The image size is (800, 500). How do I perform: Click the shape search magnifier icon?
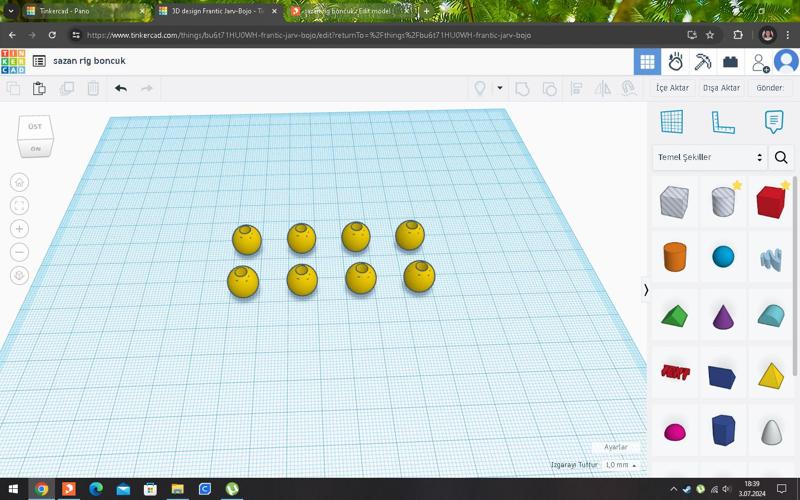coord(781,157)
